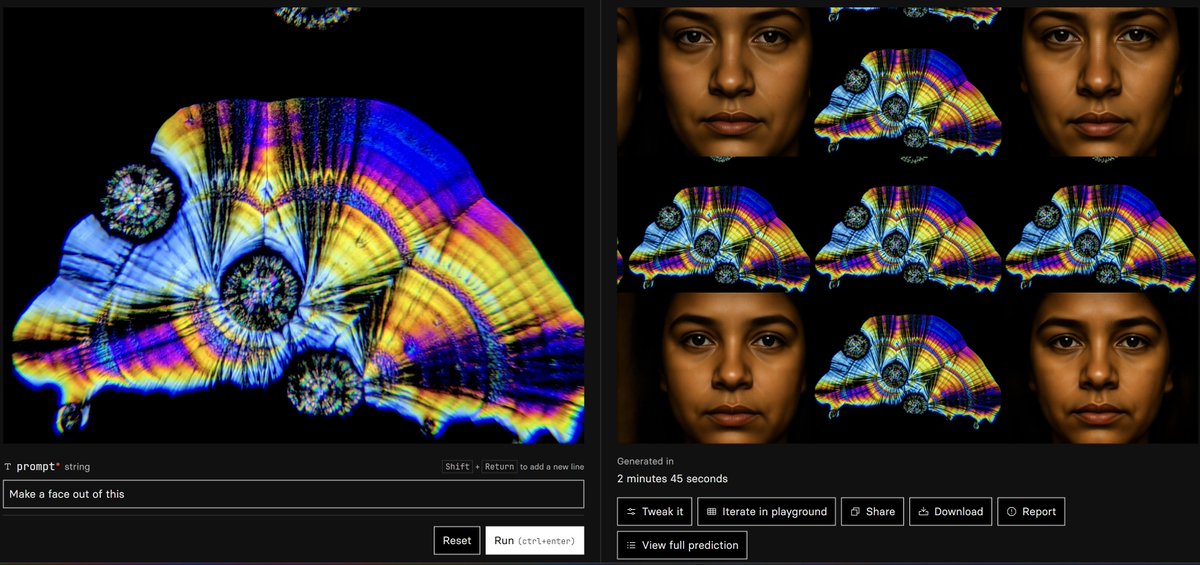Click the download arrow icon
Image resolution: width=1200 pixels, height=565 pixels.
pyautogui.click(x=923, y=512)
